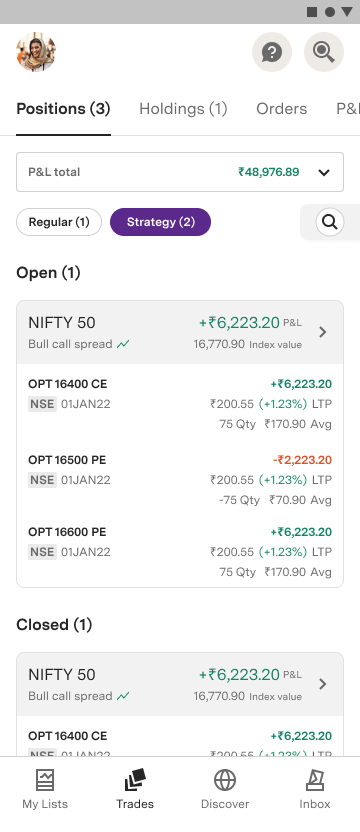
Task: Open the OPT 16500 PE position row
Action: (x=180, y=480)
